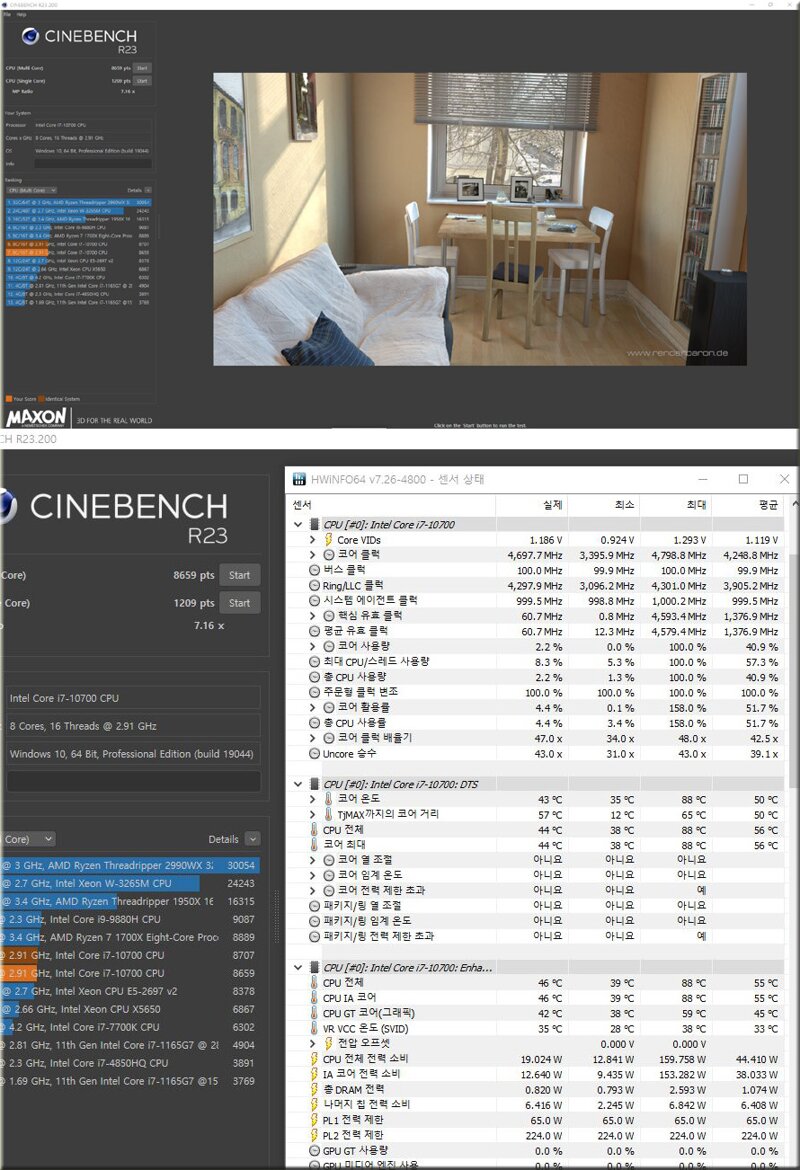Screen dimensions: 800x1170
Task: Click Start next to 8659 pts in enlarged view
Action: [240, 575]
